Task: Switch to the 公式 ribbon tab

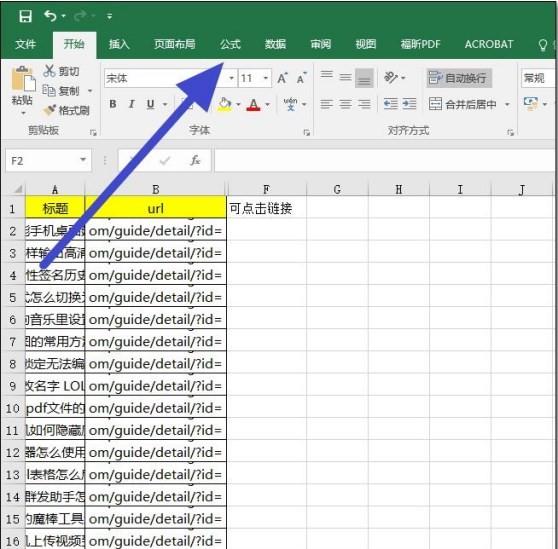Action: (230, 44)
